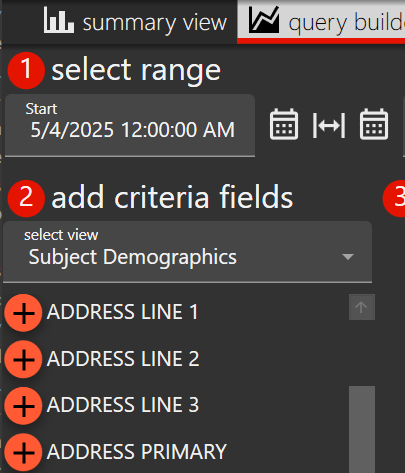
Task: Click the Subject Demographics dropdown arrow
Action: (x=348, y=257)
